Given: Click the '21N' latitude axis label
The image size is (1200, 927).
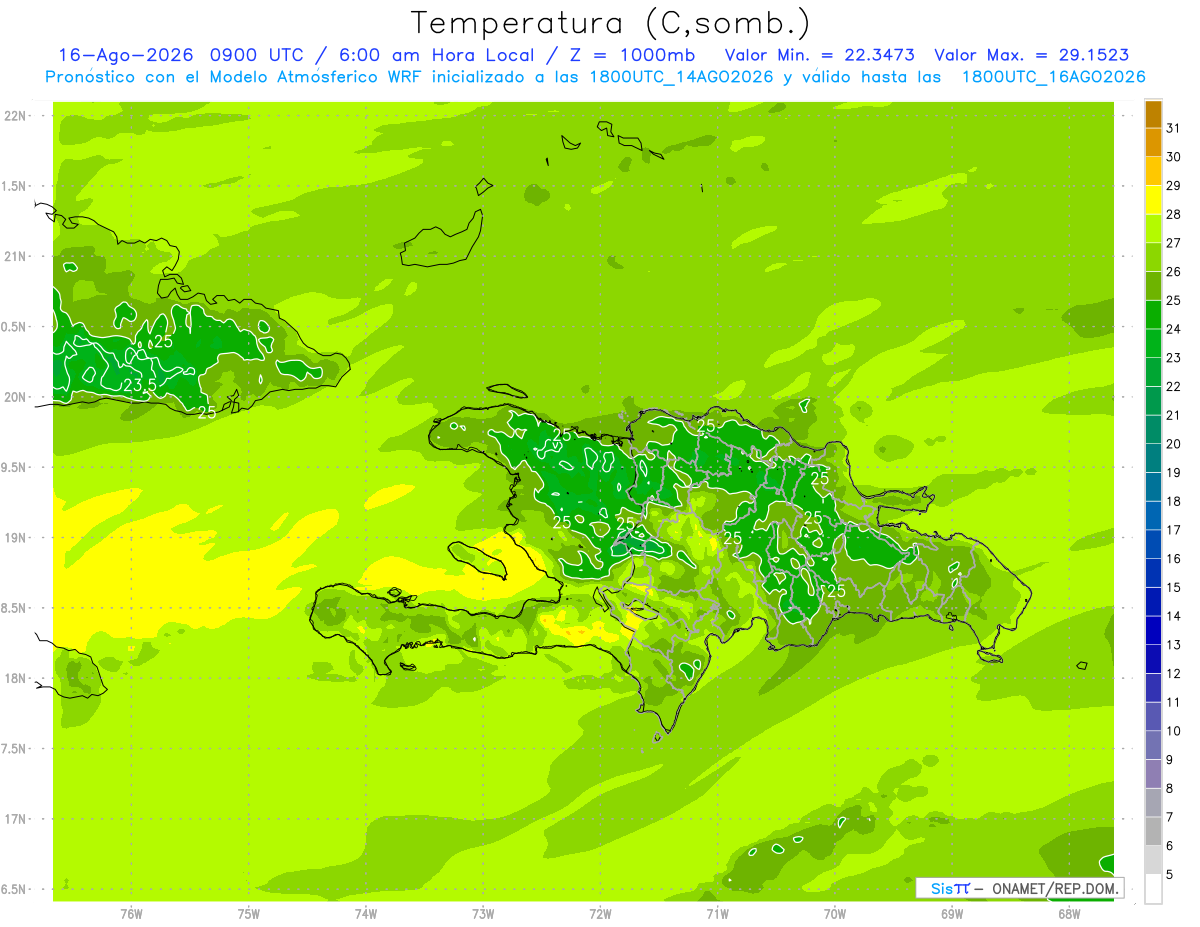Looking at the screenshot, I should click(x=16, y=256).
